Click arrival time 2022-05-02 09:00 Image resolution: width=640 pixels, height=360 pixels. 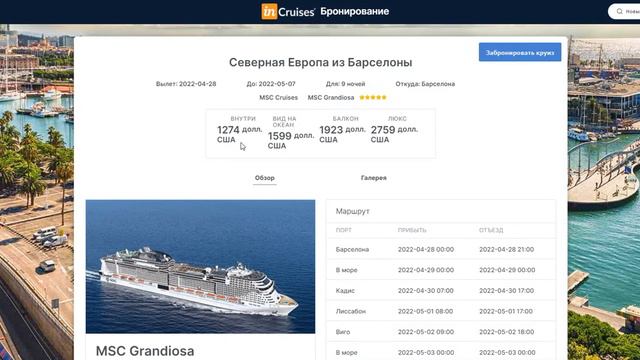coord(426,332)
